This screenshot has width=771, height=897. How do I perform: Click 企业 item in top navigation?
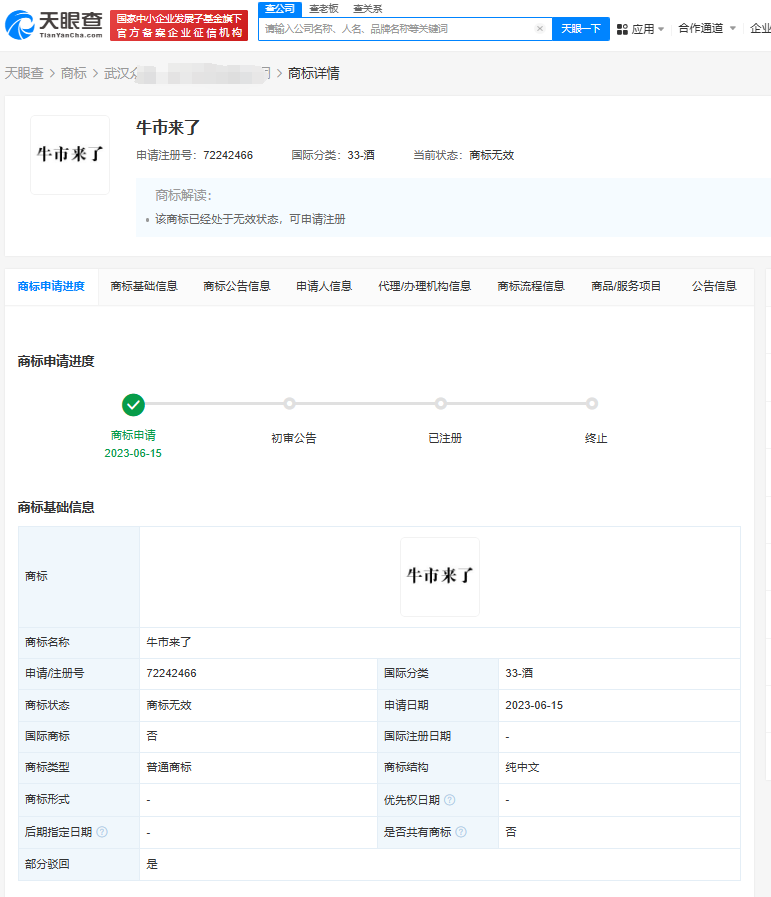[x=760, y=29]
